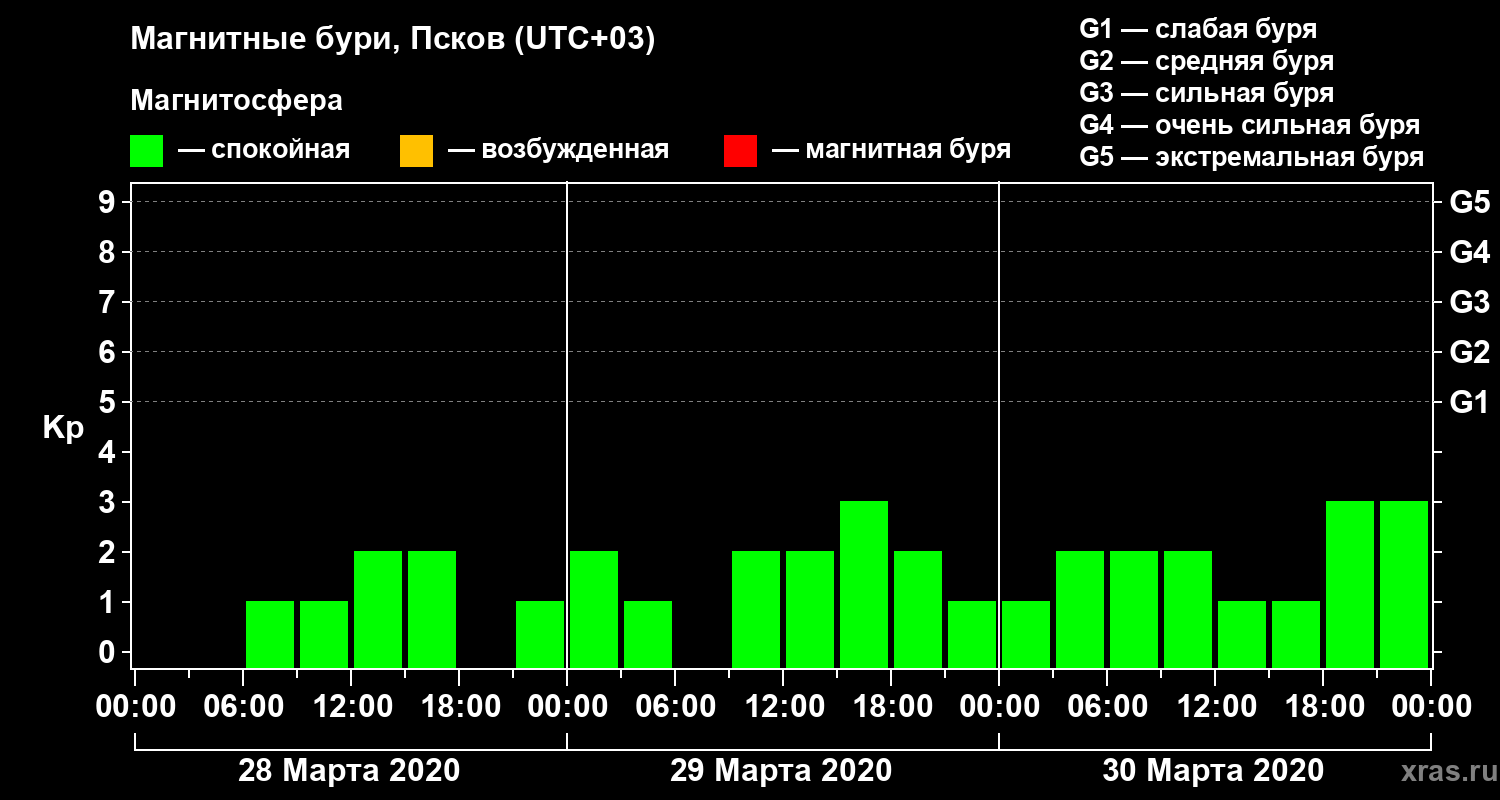Click the 'G4 — очень сильная буря' legend line
This screenshot has width=1500, height=800.
[1249, 125]
